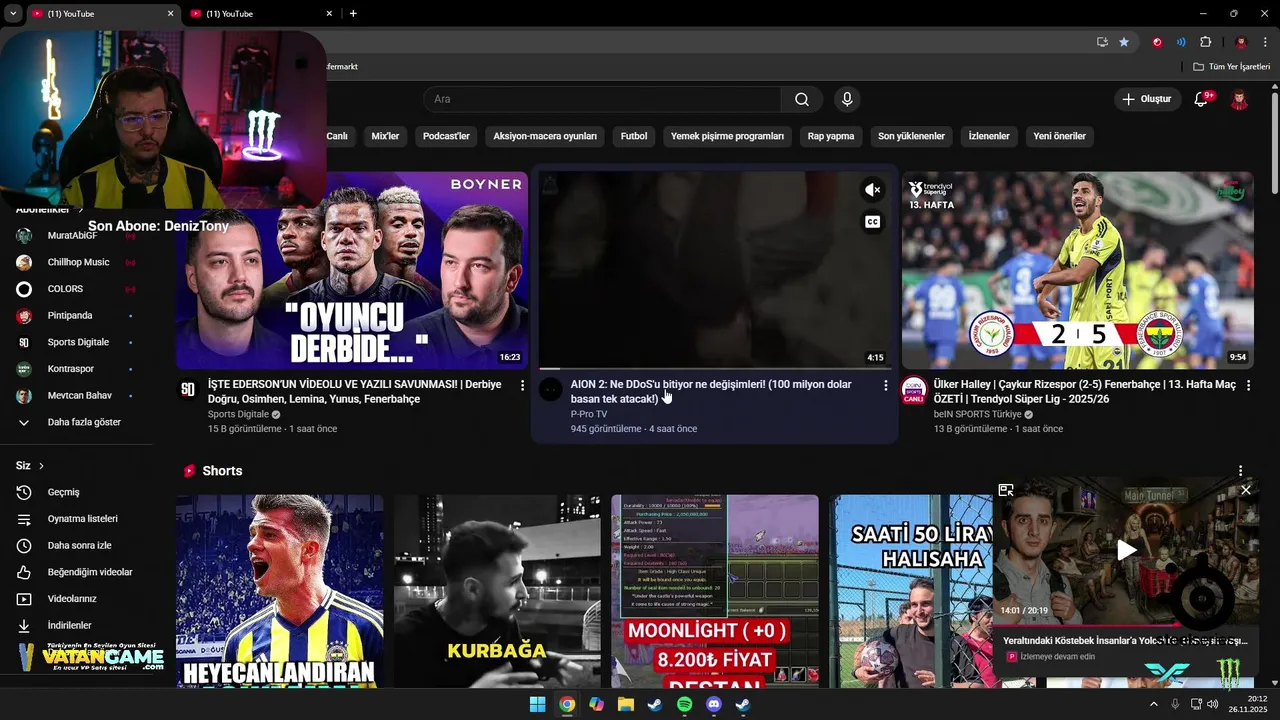This screenshot has height=720, width=1280.
Task: Click the taskbar volume icon
Action: click(1213, 704)
